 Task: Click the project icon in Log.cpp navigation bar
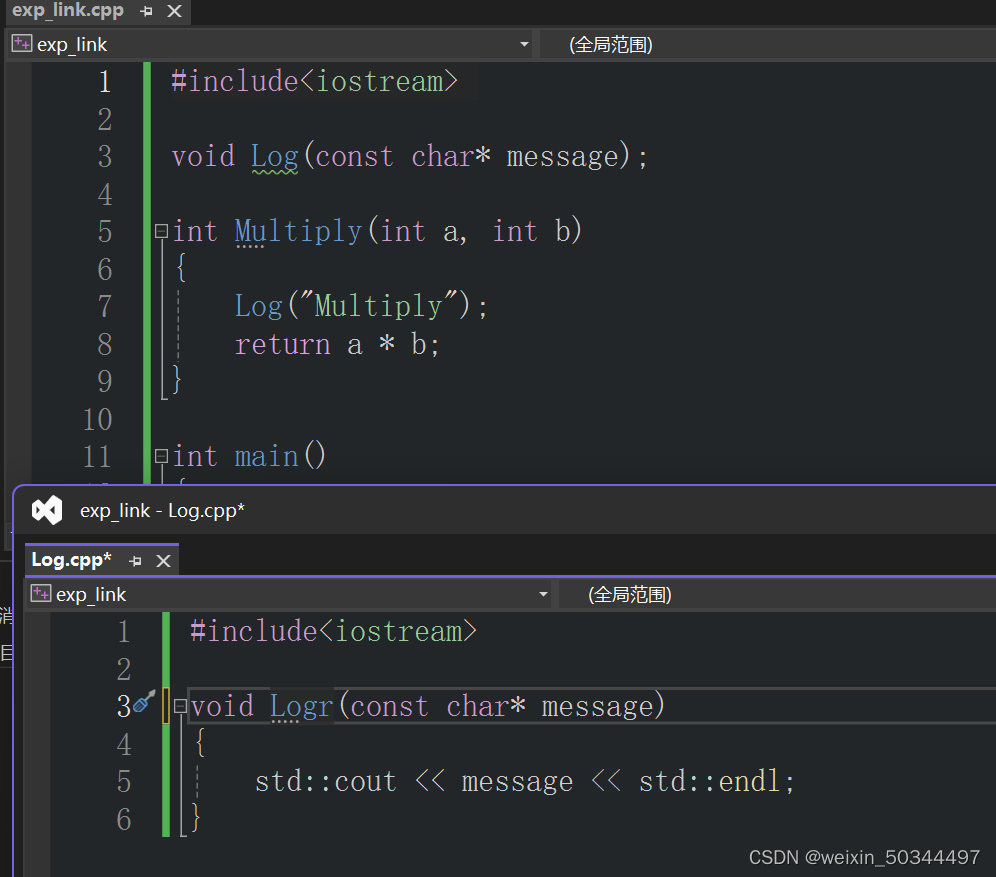40,594
